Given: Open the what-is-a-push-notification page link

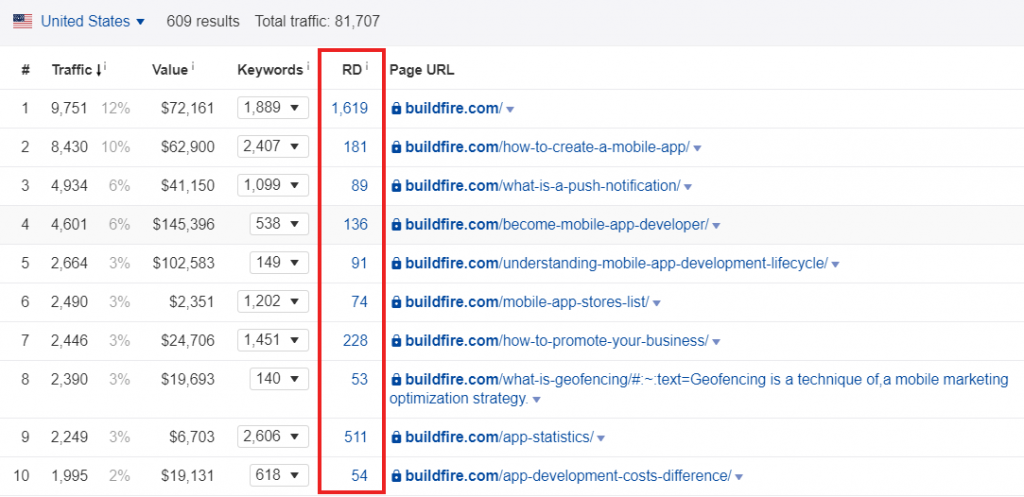Looking at the screenshot, I should coord(542,186).
